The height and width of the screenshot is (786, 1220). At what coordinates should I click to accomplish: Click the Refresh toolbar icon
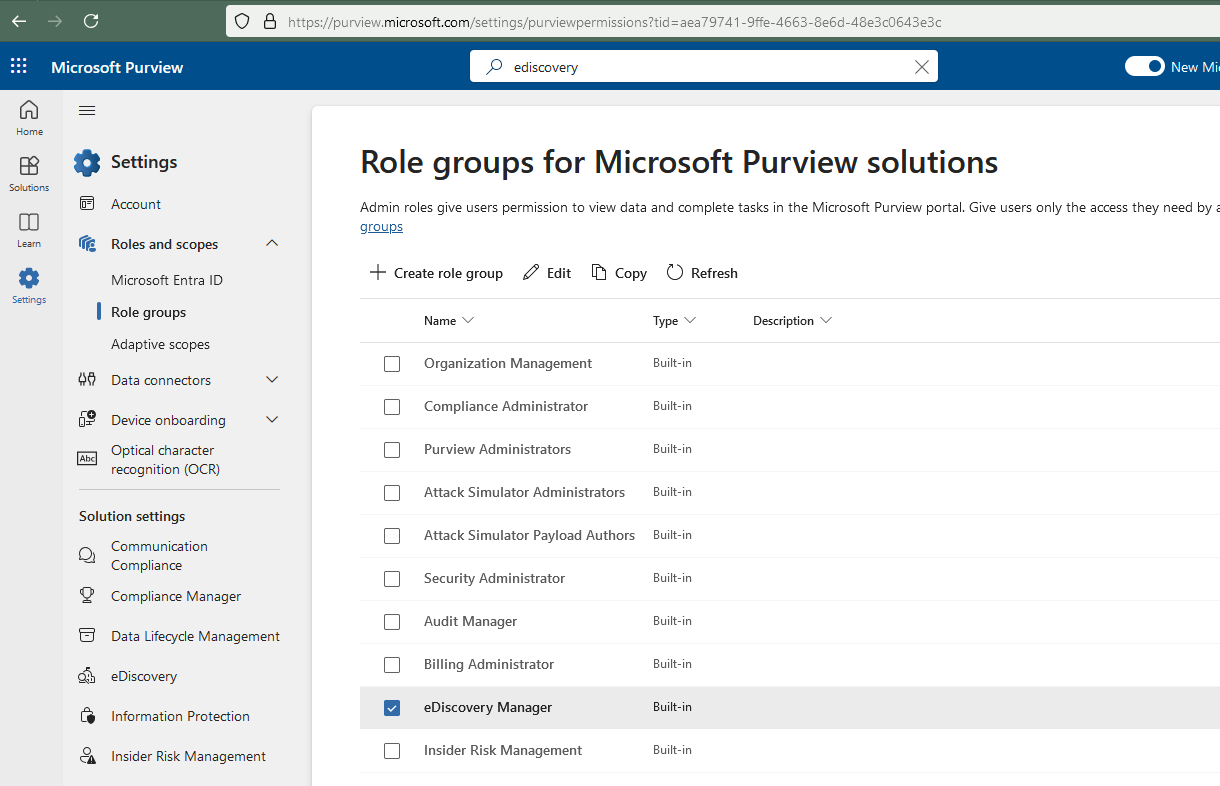675,273
